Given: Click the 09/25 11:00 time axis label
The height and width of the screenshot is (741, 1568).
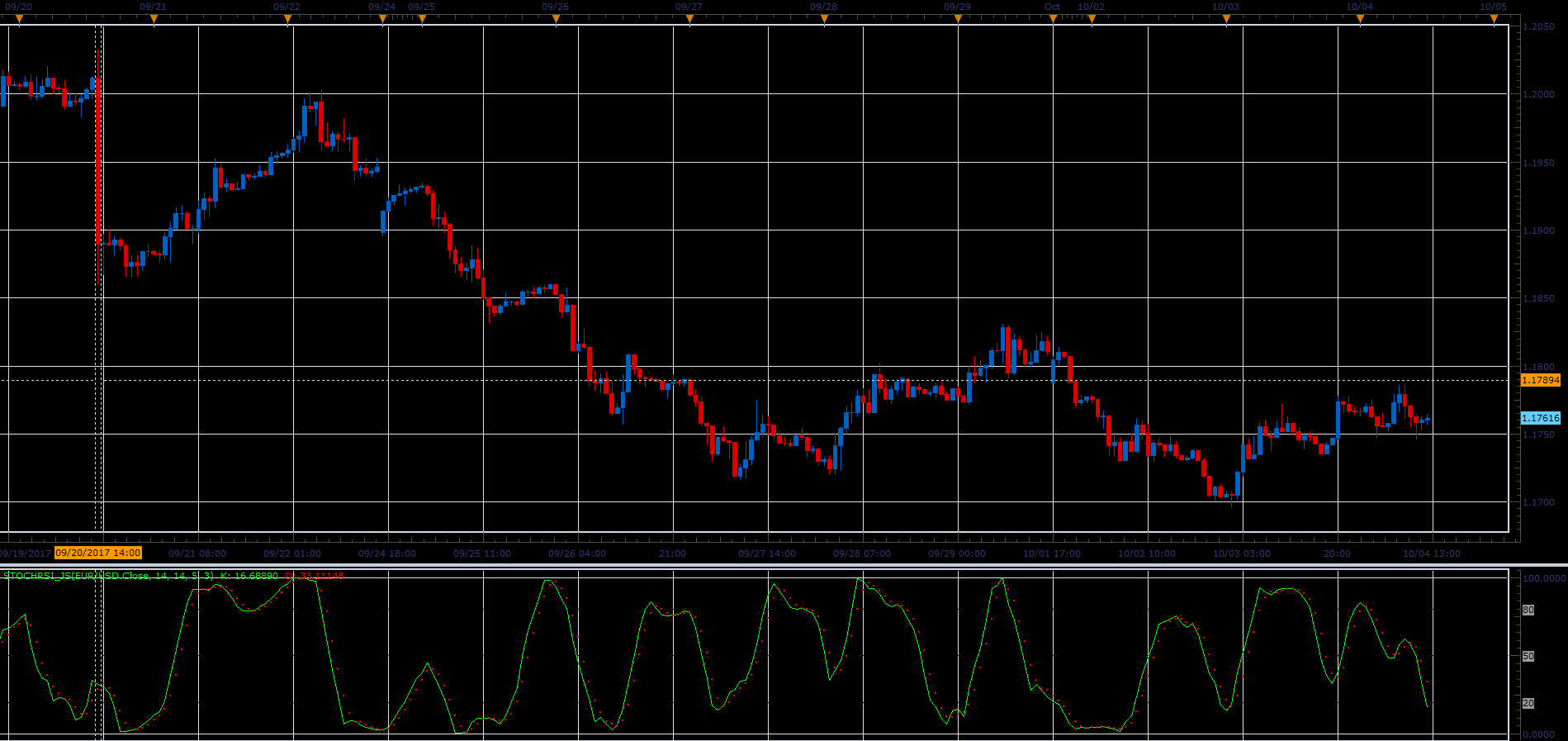Looking at the screenshot, I should pyautogui.click(x=482, y=553).
